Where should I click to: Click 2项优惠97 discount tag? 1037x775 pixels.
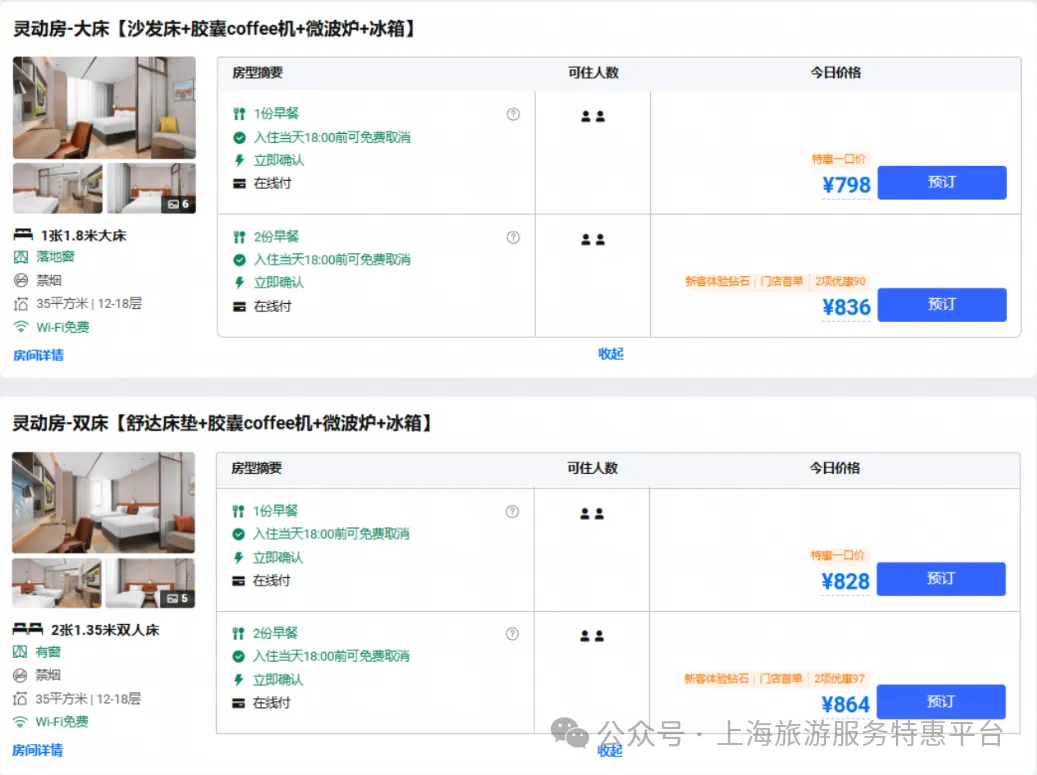839,678
